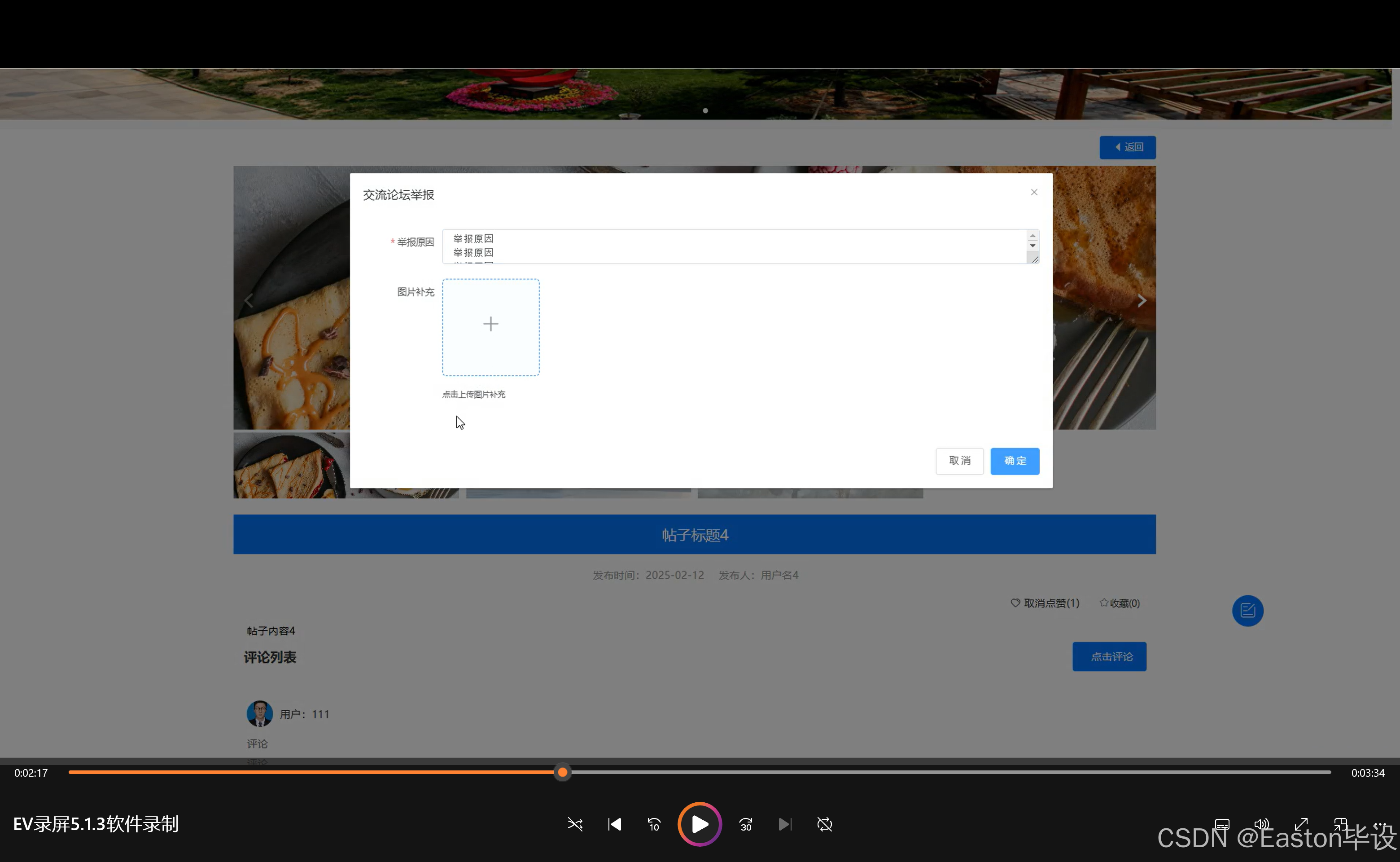Image resolution: width=1400 pixels, height=862 pixels.
Task: Click the 图片补充 field label
Action: coord(416,292)
